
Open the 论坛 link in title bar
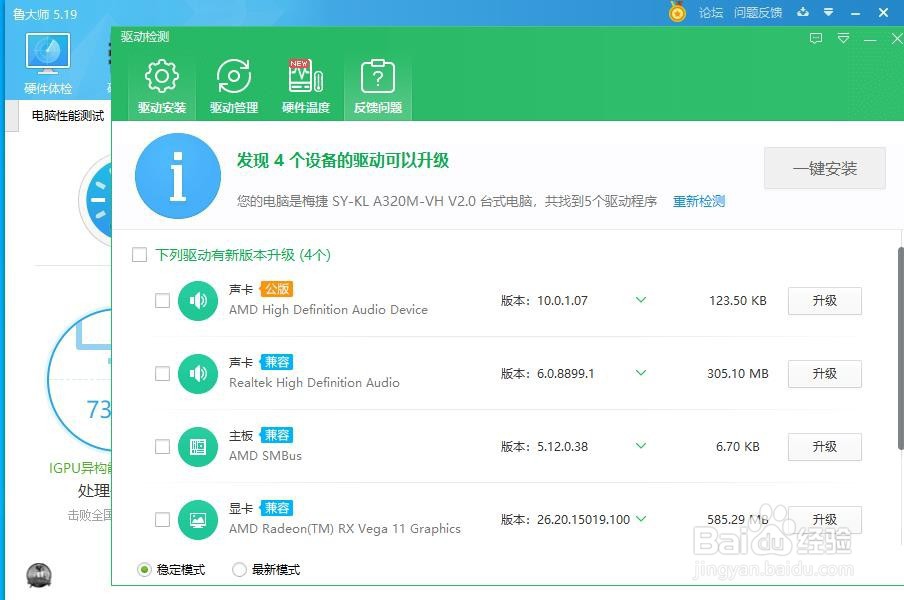(711, 13)
